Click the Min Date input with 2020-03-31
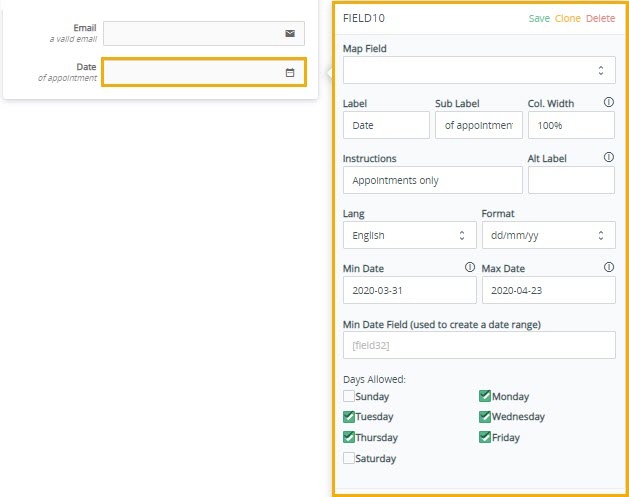 [410, 290]
